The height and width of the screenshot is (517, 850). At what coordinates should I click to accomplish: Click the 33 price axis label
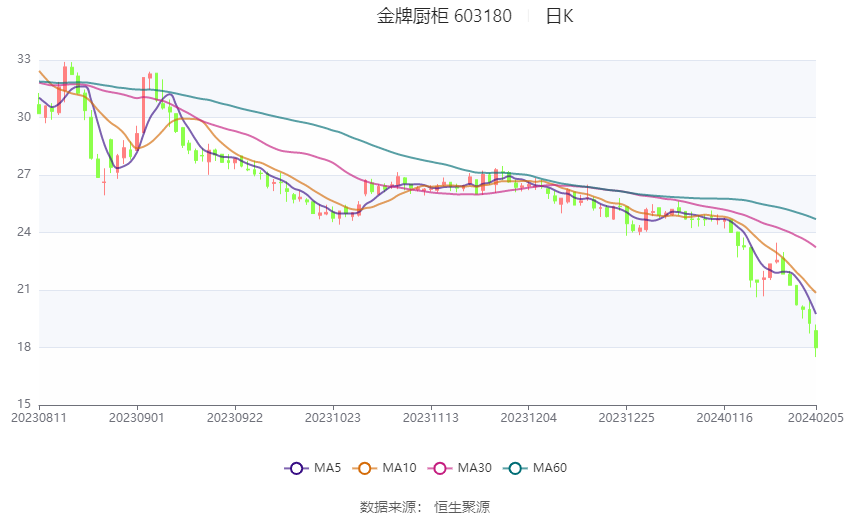pos(24,59)
